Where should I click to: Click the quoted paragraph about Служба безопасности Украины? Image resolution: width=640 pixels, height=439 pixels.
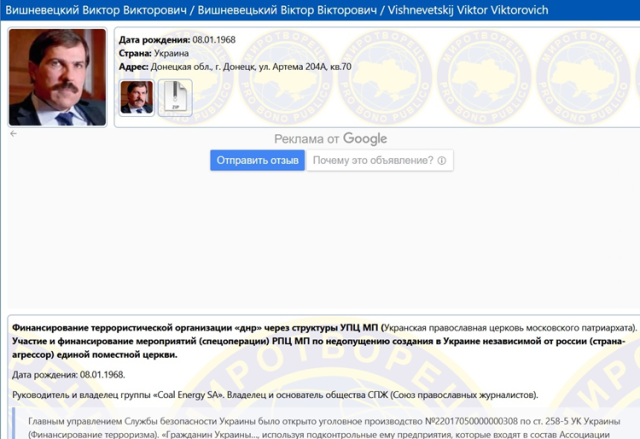click(x=320, y=427)
